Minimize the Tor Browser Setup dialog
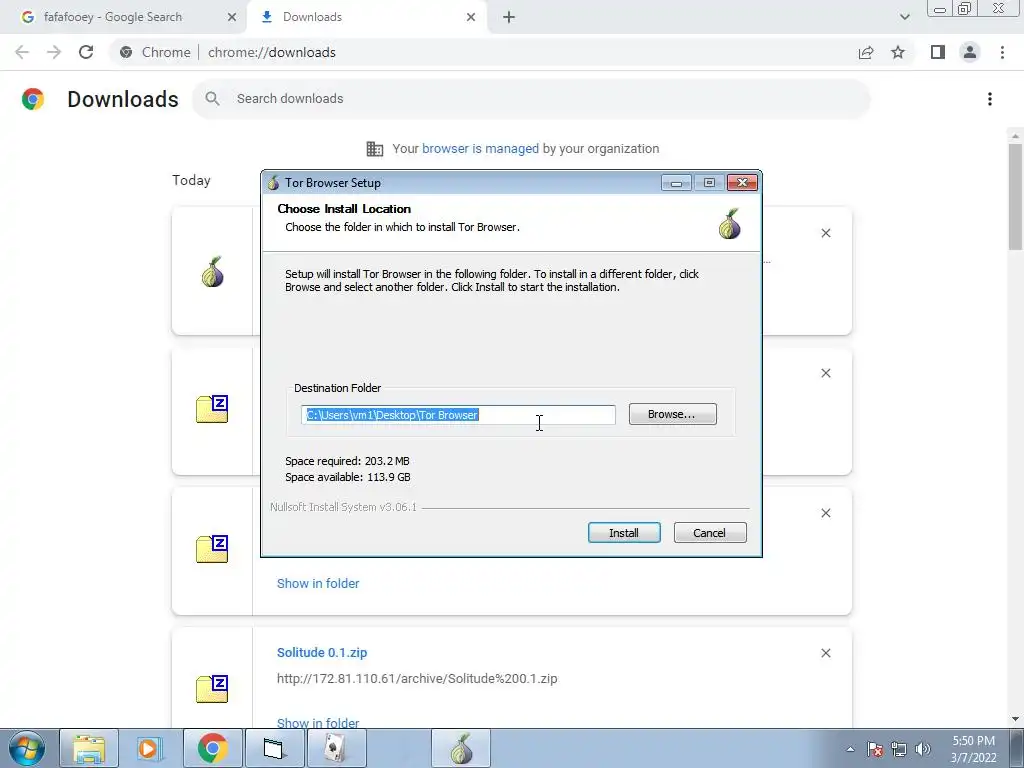The height and width of the screenshot is (768, 1024). 676,183
